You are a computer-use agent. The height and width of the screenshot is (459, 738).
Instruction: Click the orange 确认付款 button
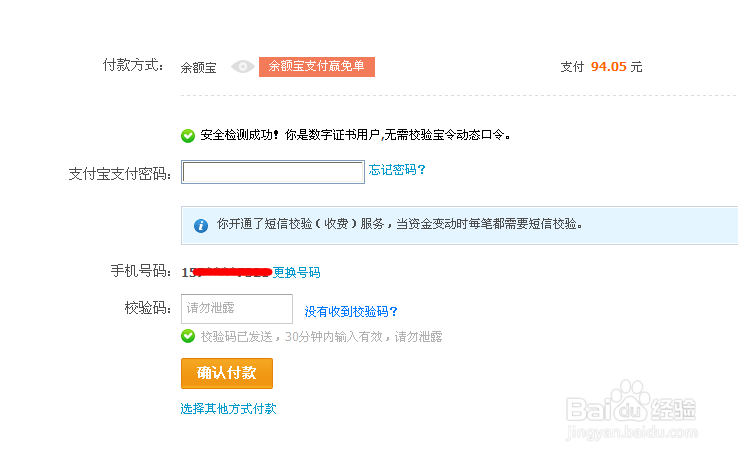pyautogui.click(x=227, y=373)
